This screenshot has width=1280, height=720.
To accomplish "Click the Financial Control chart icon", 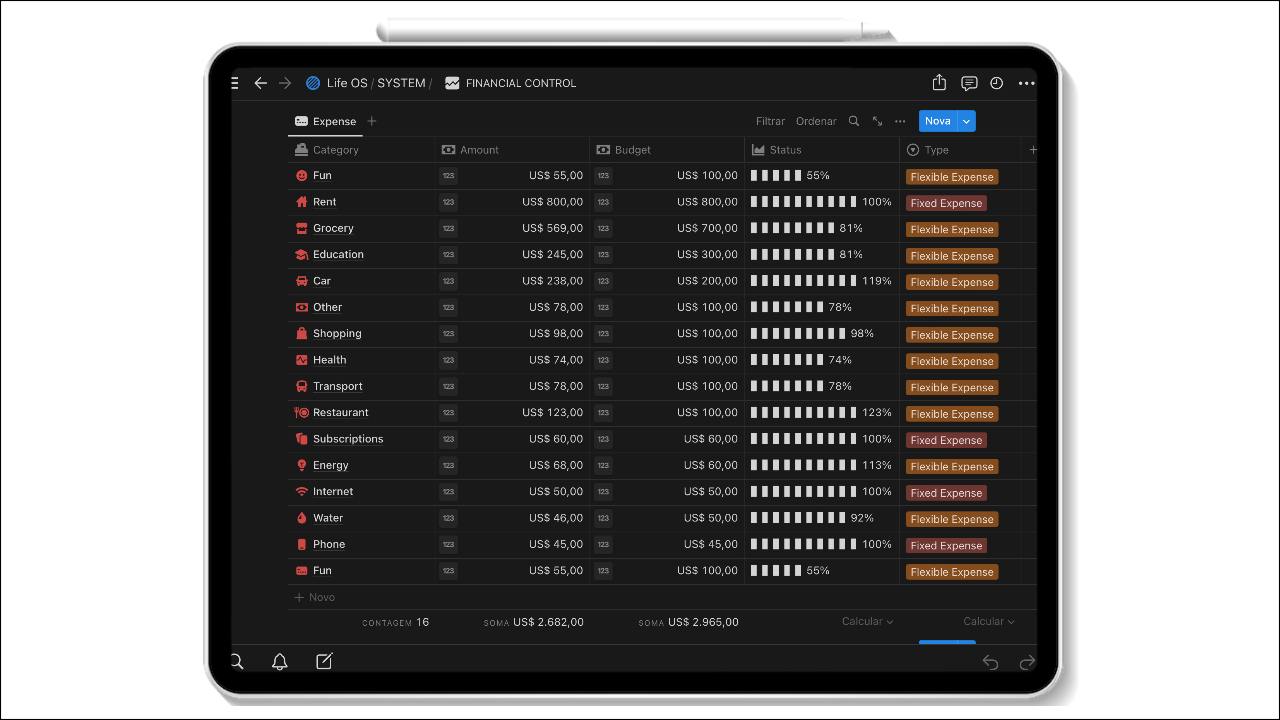I will pyautogui.click(x=452, y=83).
